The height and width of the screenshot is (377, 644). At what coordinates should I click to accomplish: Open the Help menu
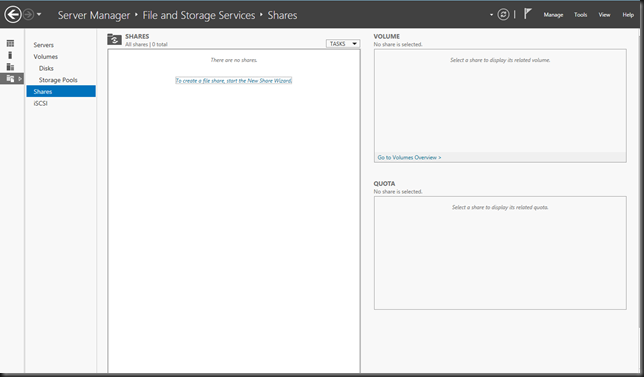(x=628, y=15)
